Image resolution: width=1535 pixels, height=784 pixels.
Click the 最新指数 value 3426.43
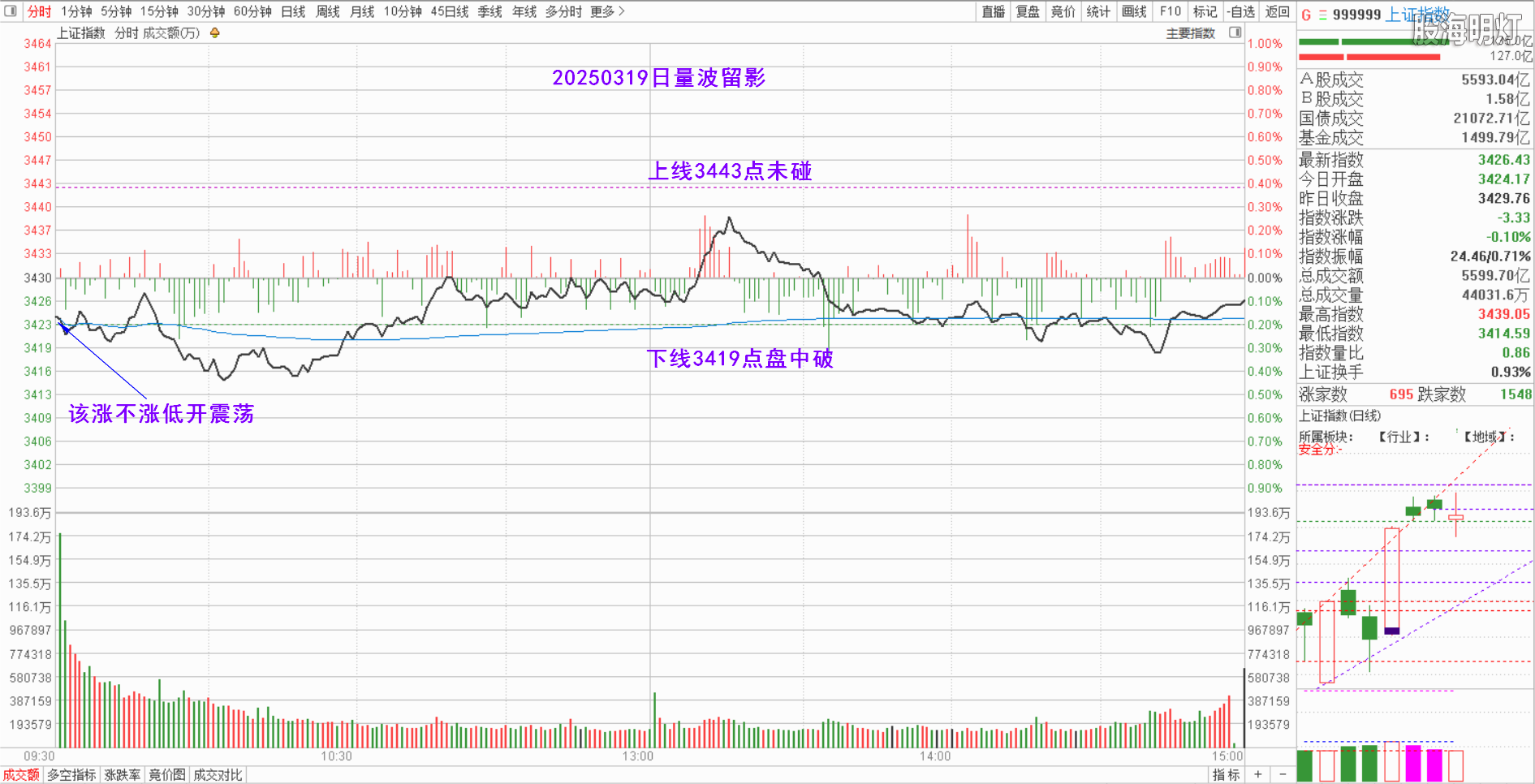(x=1503, y=160)
